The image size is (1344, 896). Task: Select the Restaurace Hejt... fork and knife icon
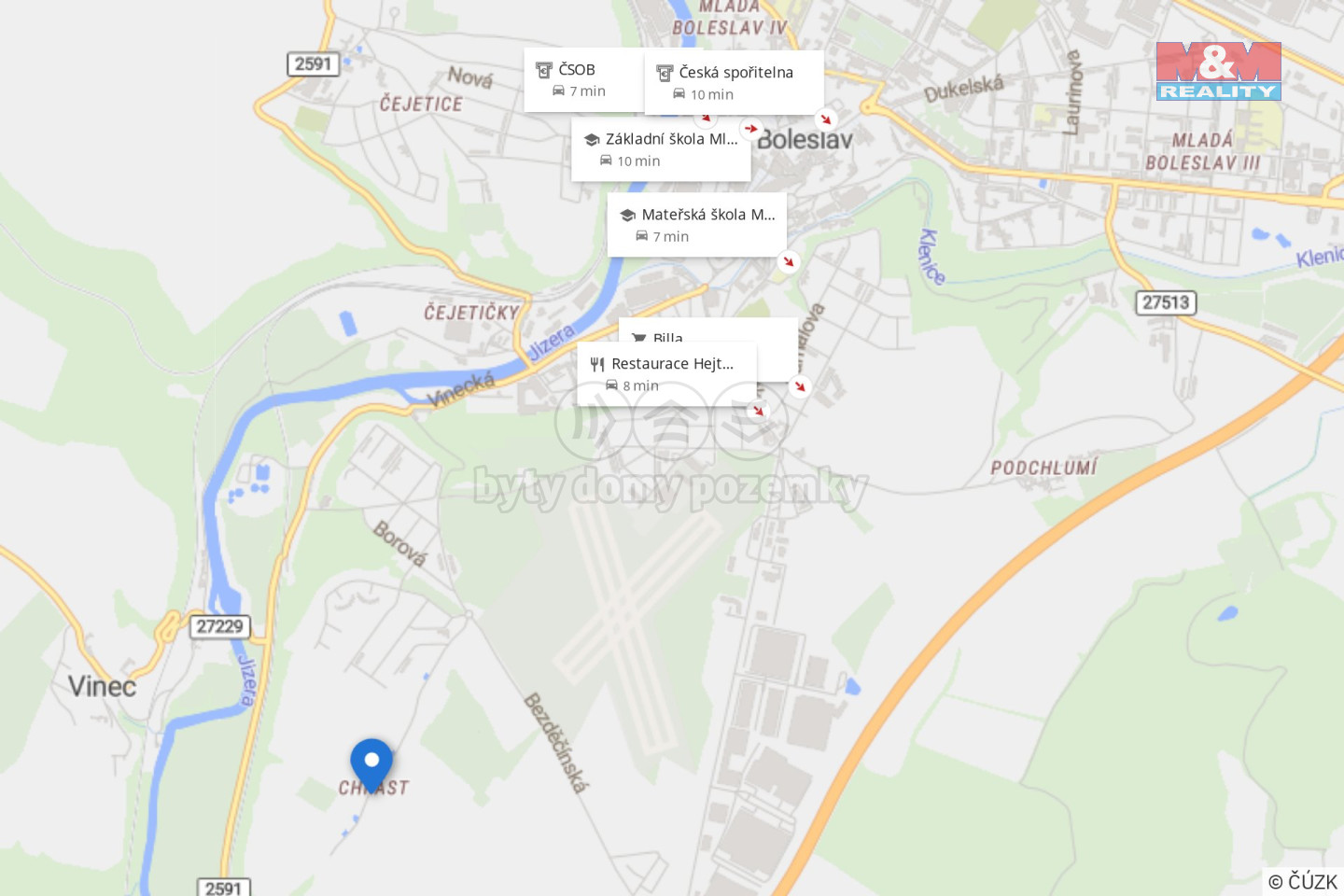(x=597, y=364)
